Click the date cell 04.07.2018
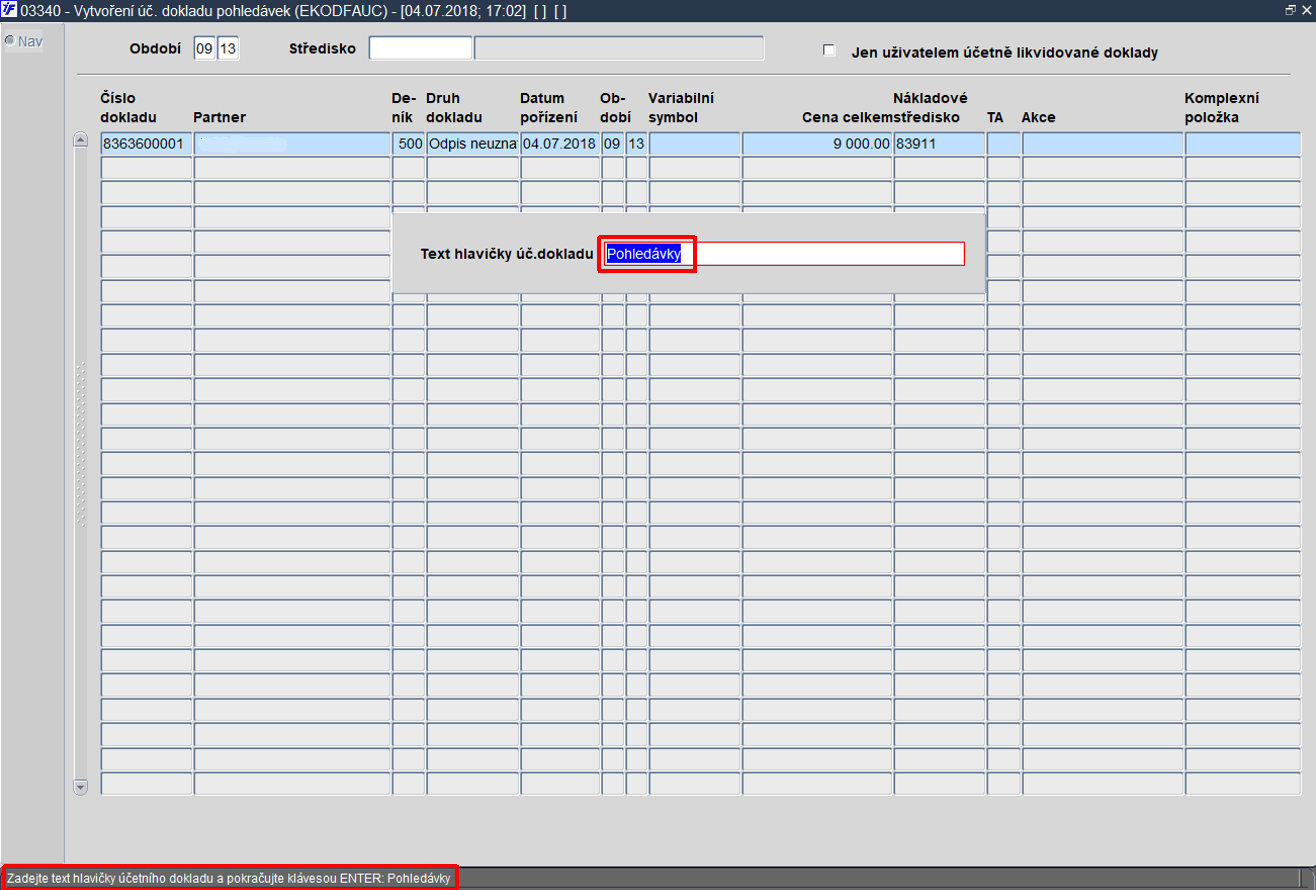This screenshot has width=1316, height=890. coord(560,144)
